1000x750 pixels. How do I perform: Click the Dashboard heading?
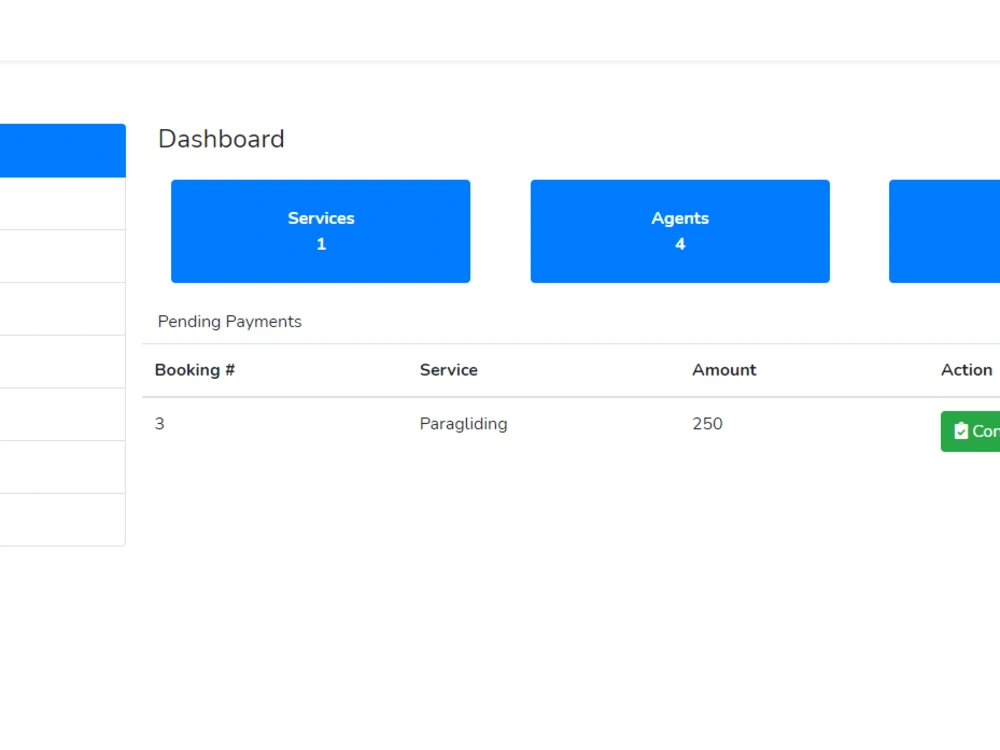point(221,139)
